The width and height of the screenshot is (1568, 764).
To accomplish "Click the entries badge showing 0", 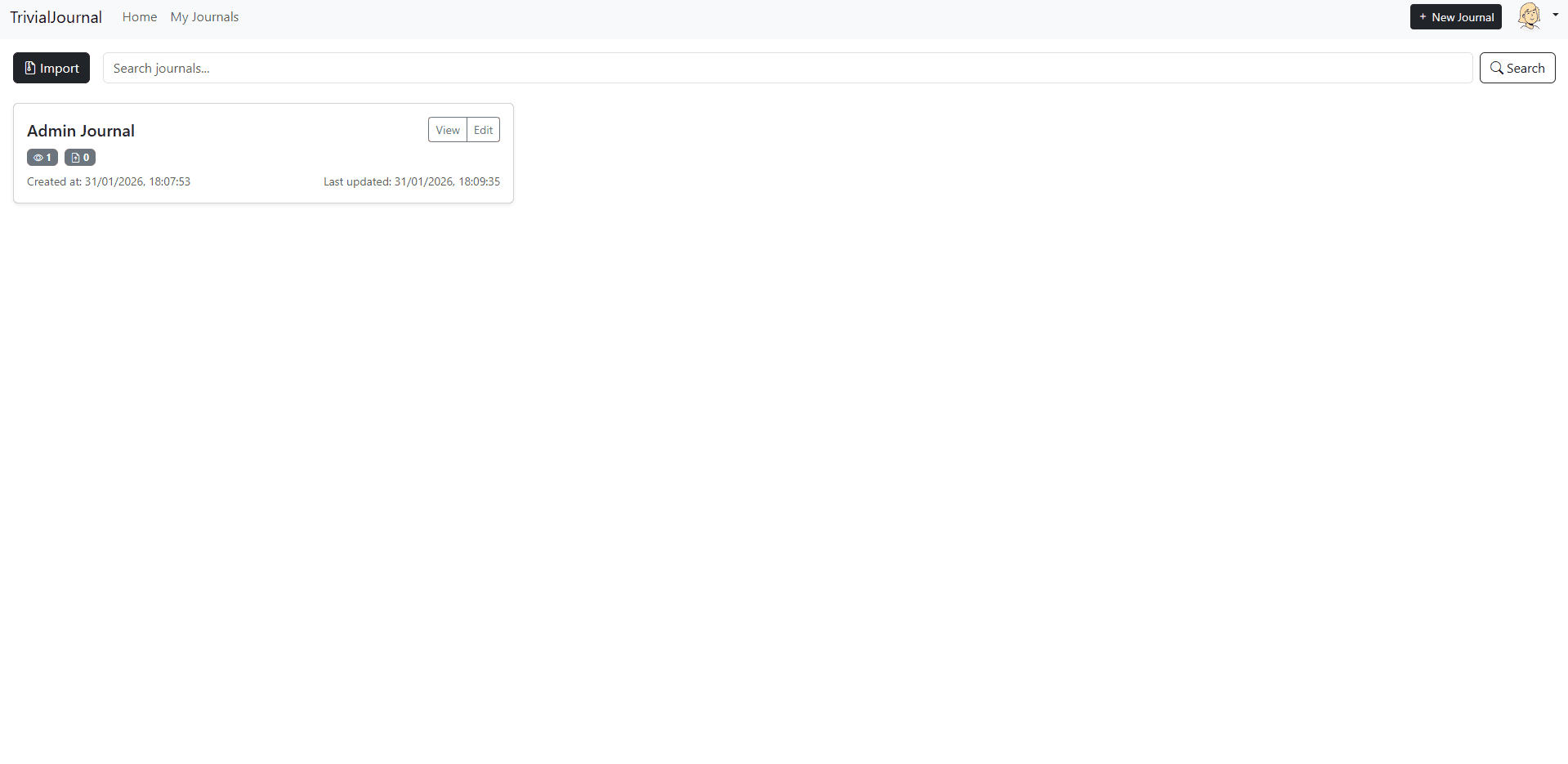I will (80, 158).
